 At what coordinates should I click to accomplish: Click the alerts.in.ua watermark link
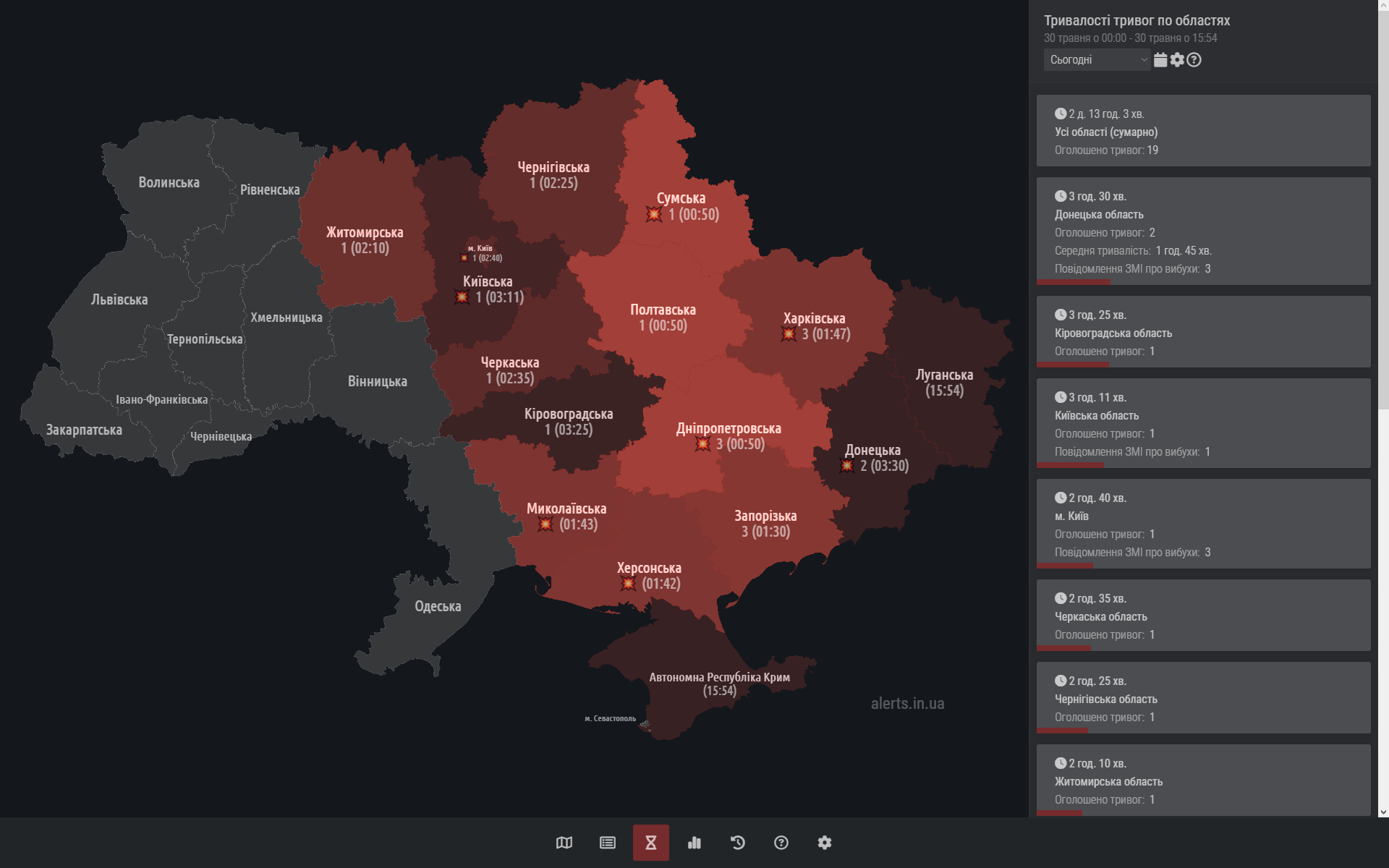[907, 703]
